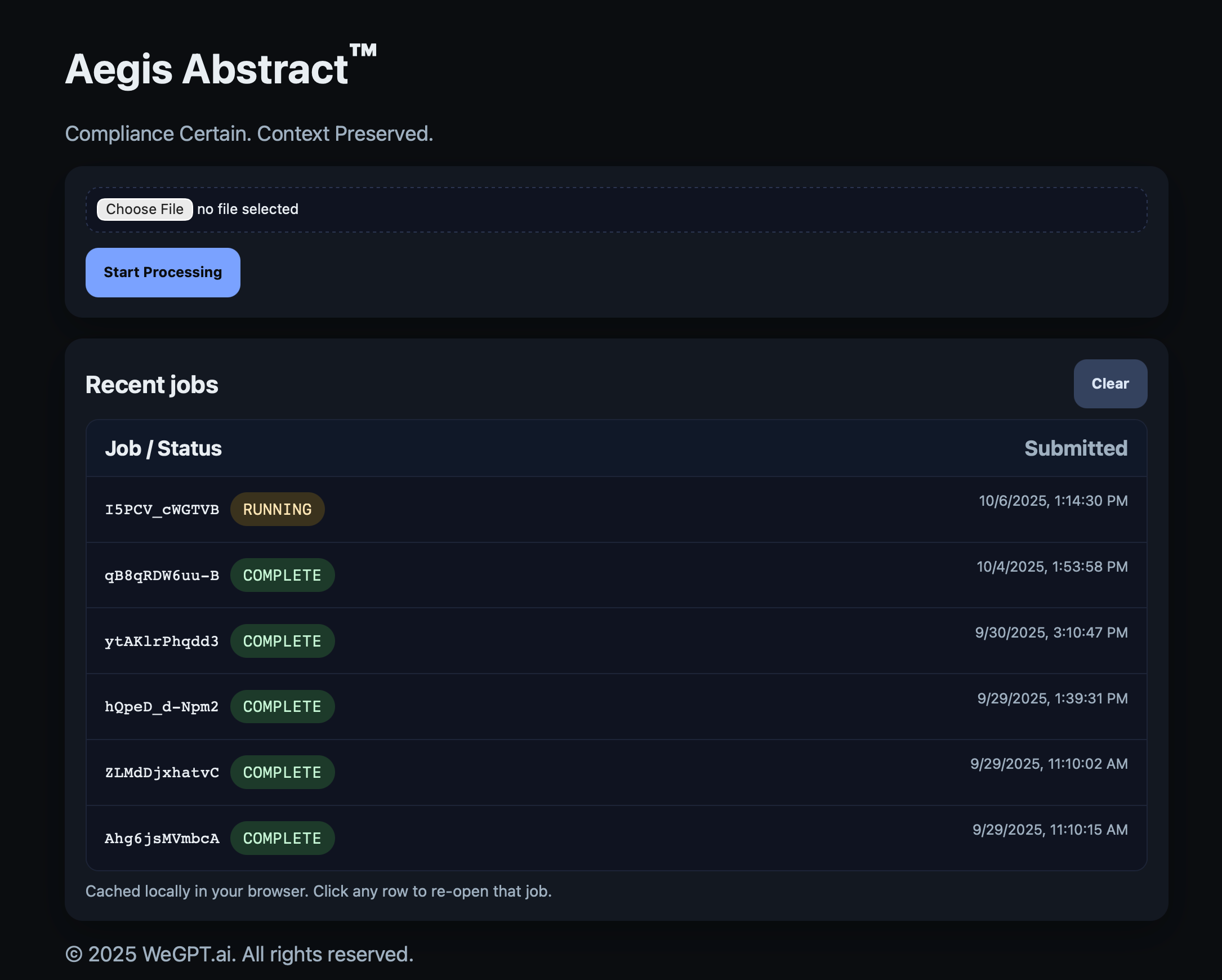The height and width of the screenshot is (980, 1222).
Task: Click the no file selected text
Action: (248, 208)
